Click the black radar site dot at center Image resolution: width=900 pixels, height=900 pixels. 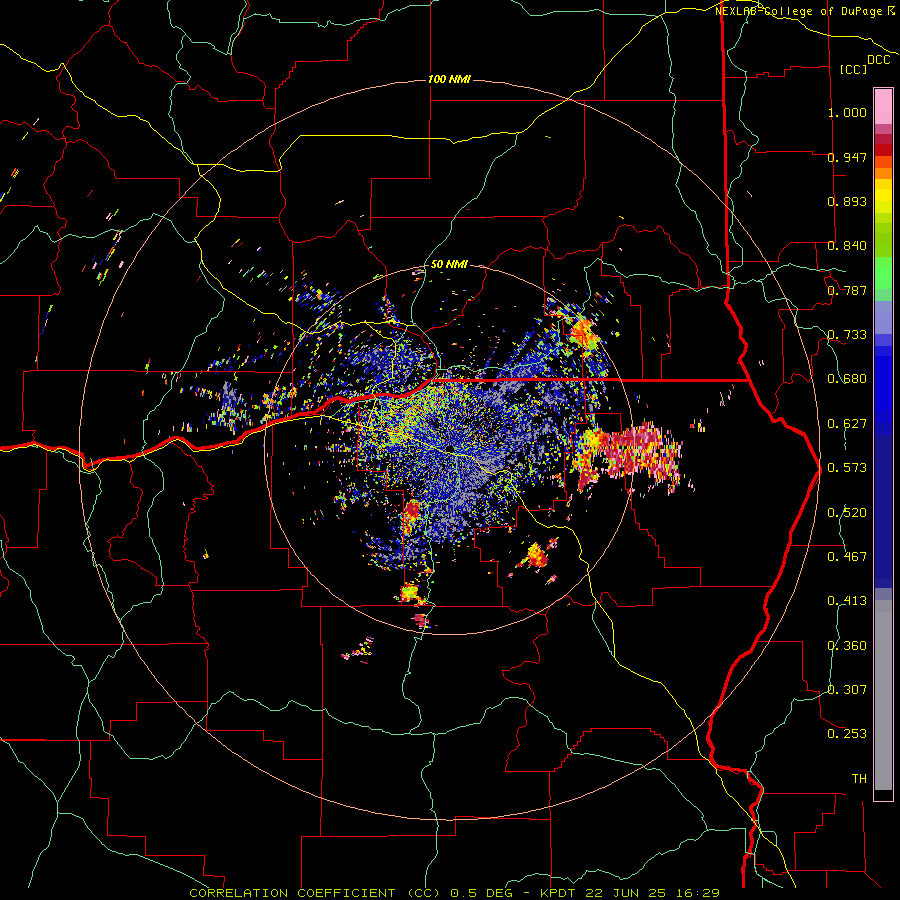(x=450, y=448)
